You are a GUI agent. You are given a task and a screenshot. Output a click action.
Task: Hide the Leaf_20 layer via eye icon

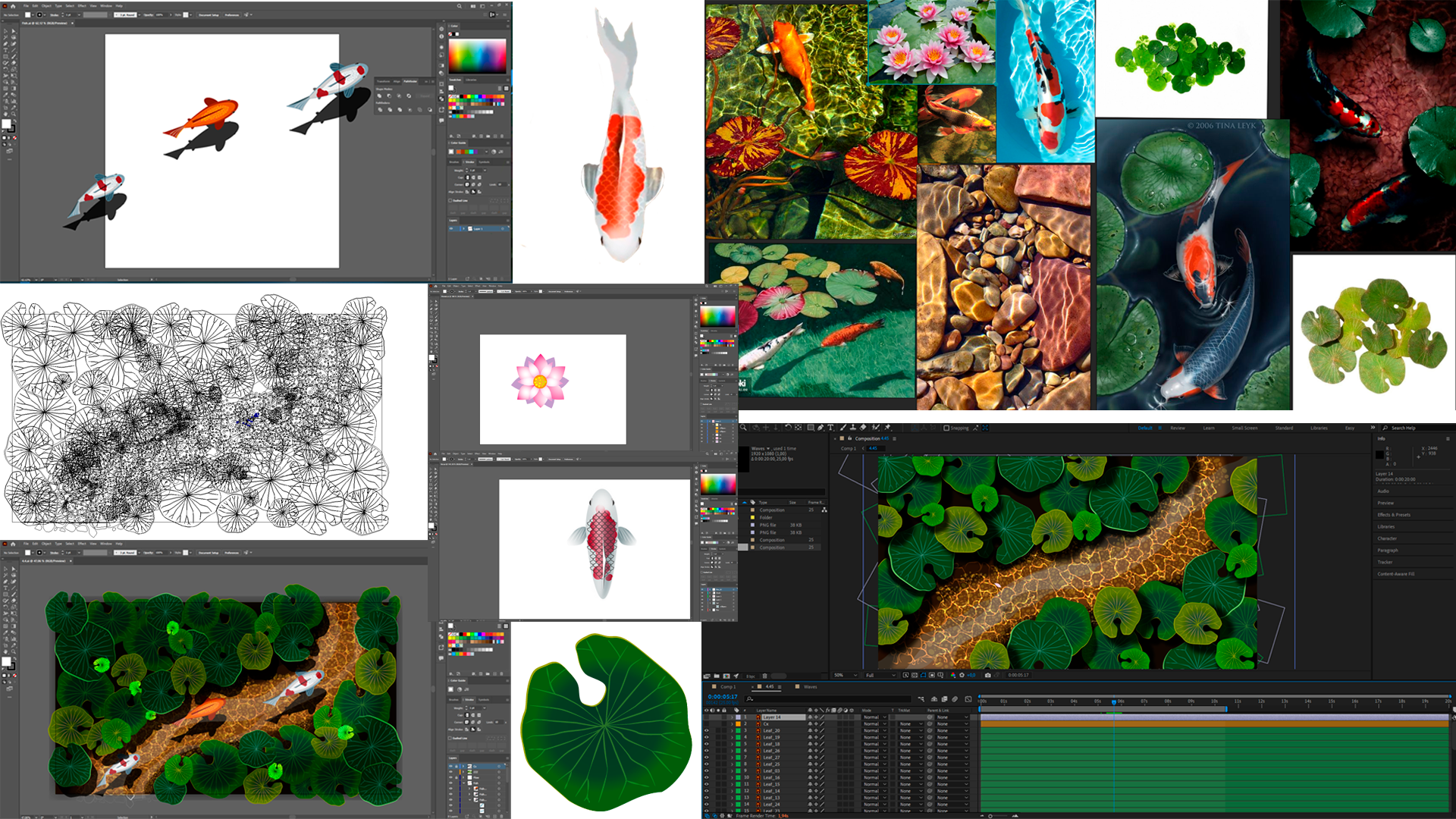[707, 730]
